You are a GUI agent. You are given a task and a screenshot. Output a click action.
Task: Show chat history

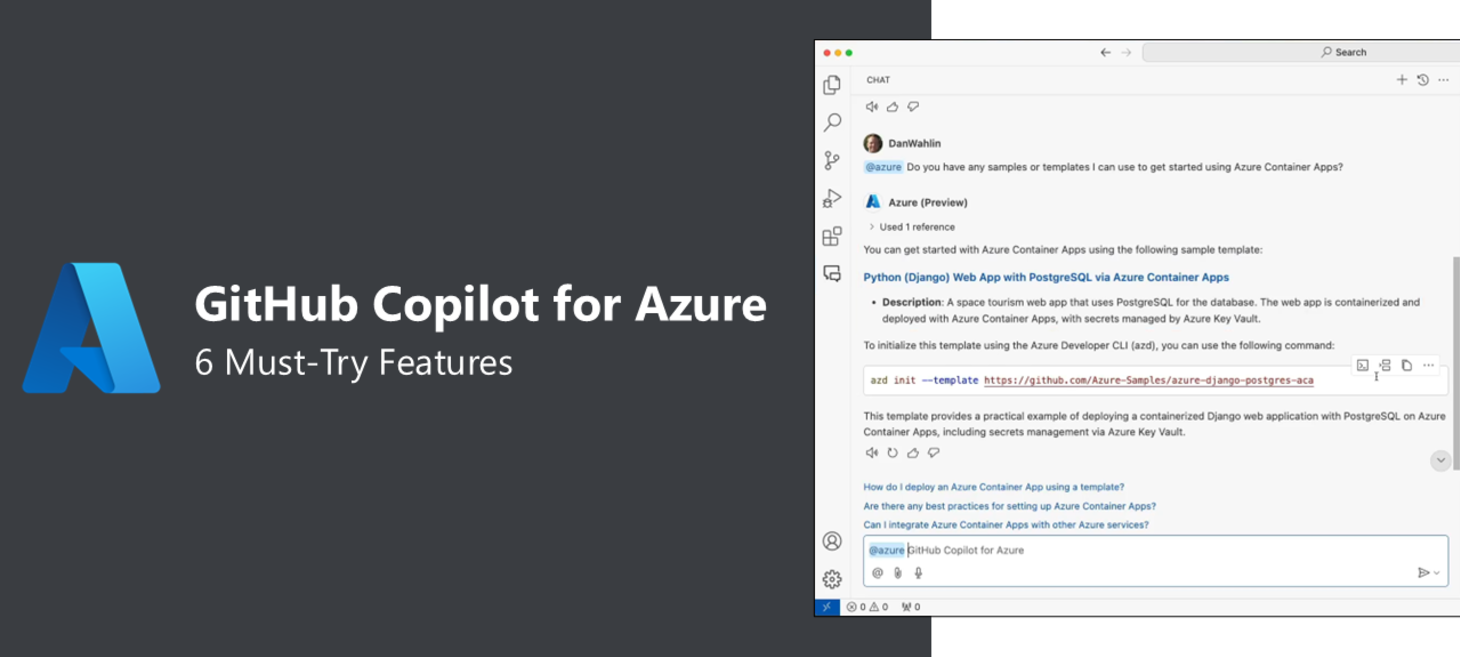pyautogui.click(x=1422, y=80)
